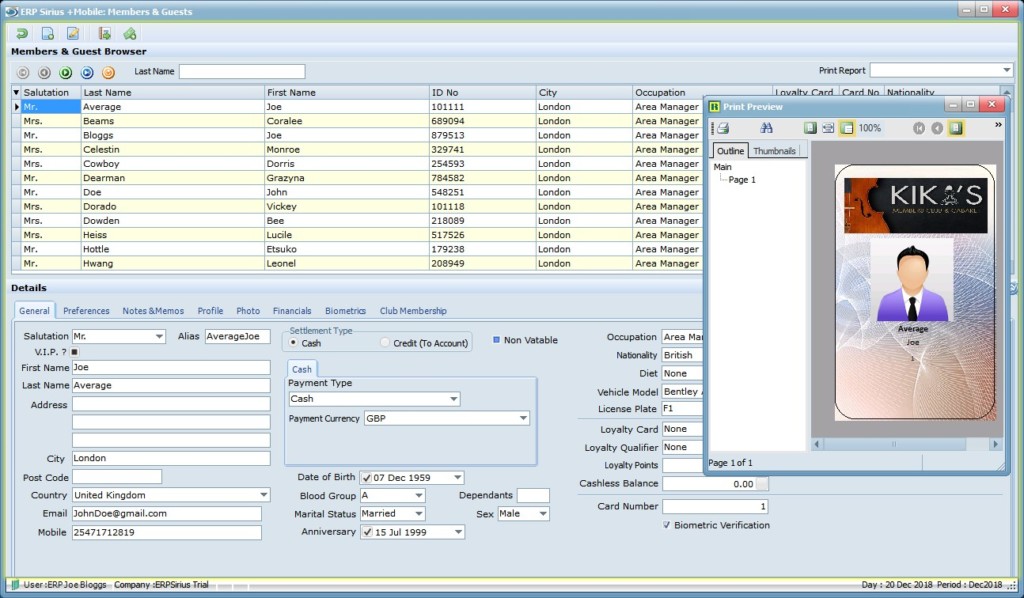The image size is (1024, 598).
Task: Switch to the Photo tab
Action: pos(248,311)
